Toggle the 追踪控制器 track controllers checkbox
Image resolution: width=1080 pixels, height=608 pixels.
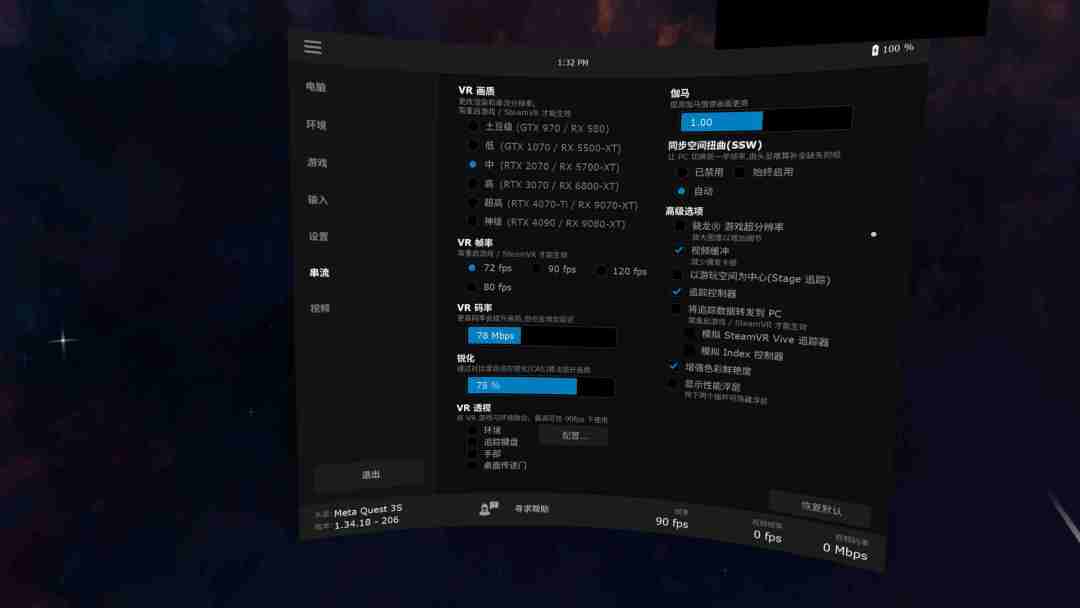click(676, 291)
